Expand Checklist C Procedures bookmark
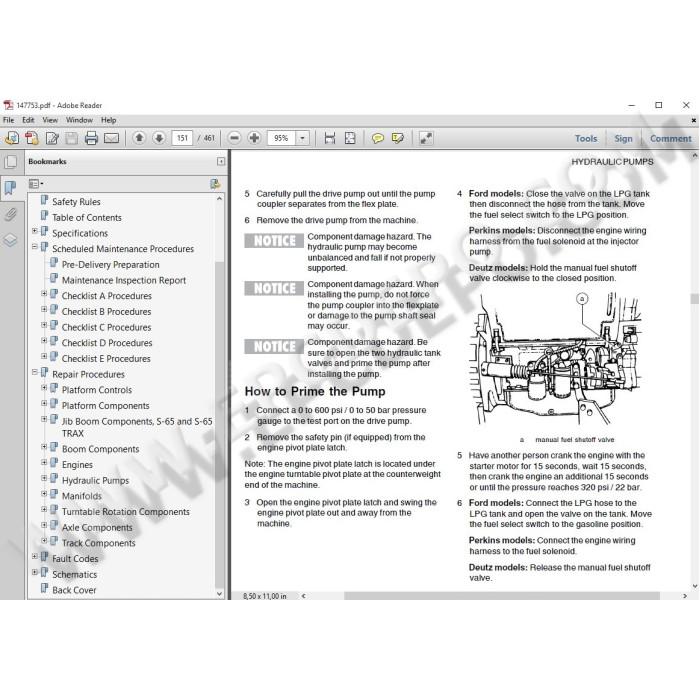 [x=44, y=325]
